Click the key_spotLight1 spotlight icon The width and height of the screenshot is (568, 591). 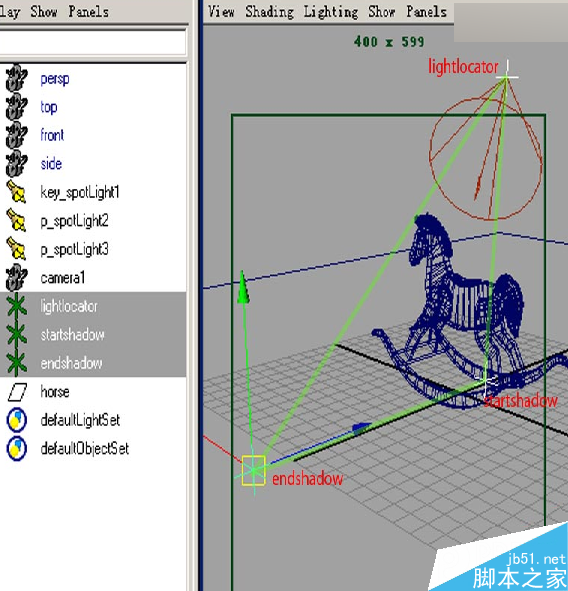click(x=16, y=192)
